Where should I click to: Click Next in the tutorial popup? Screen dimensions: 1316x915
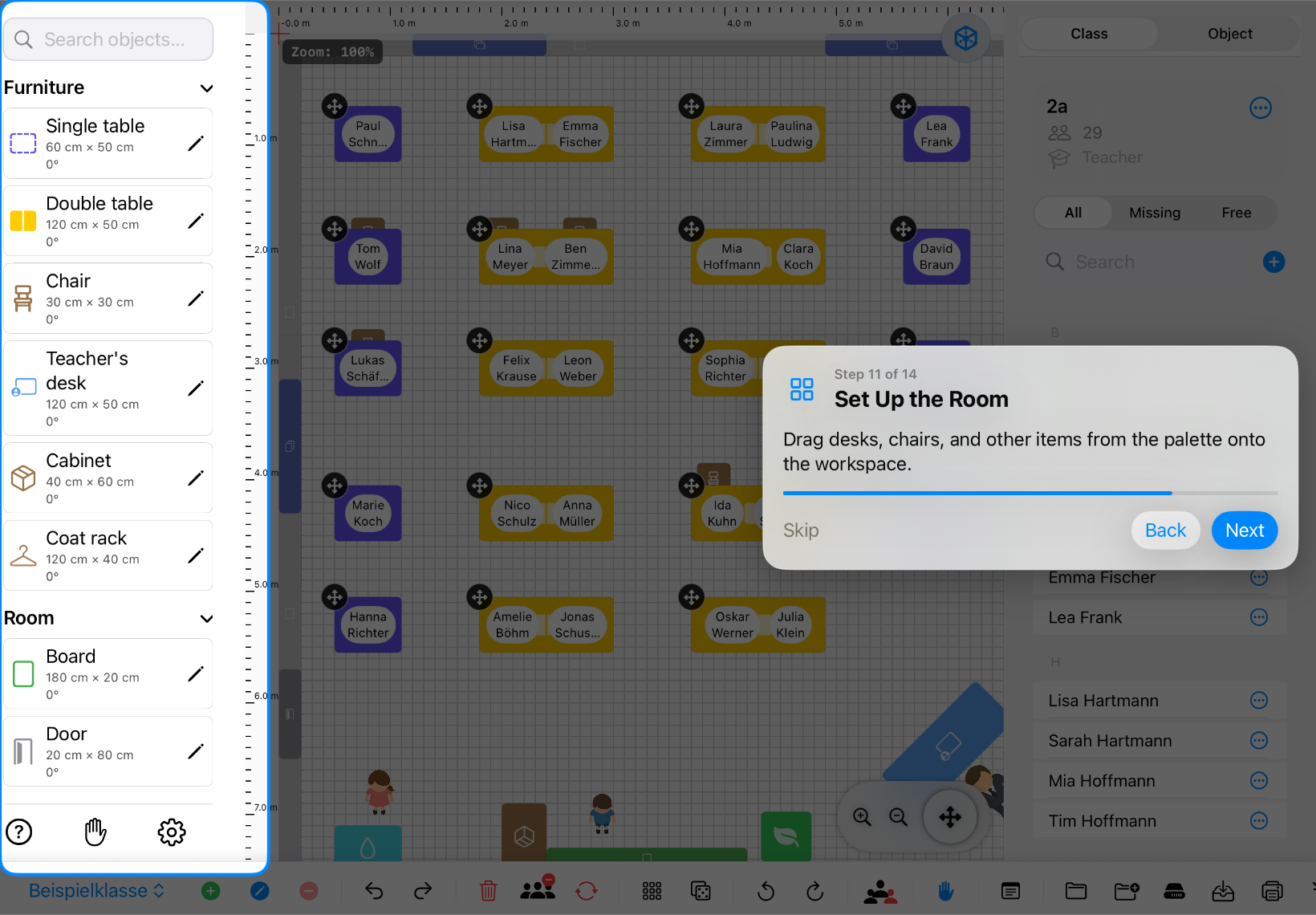click(1245, 531)
